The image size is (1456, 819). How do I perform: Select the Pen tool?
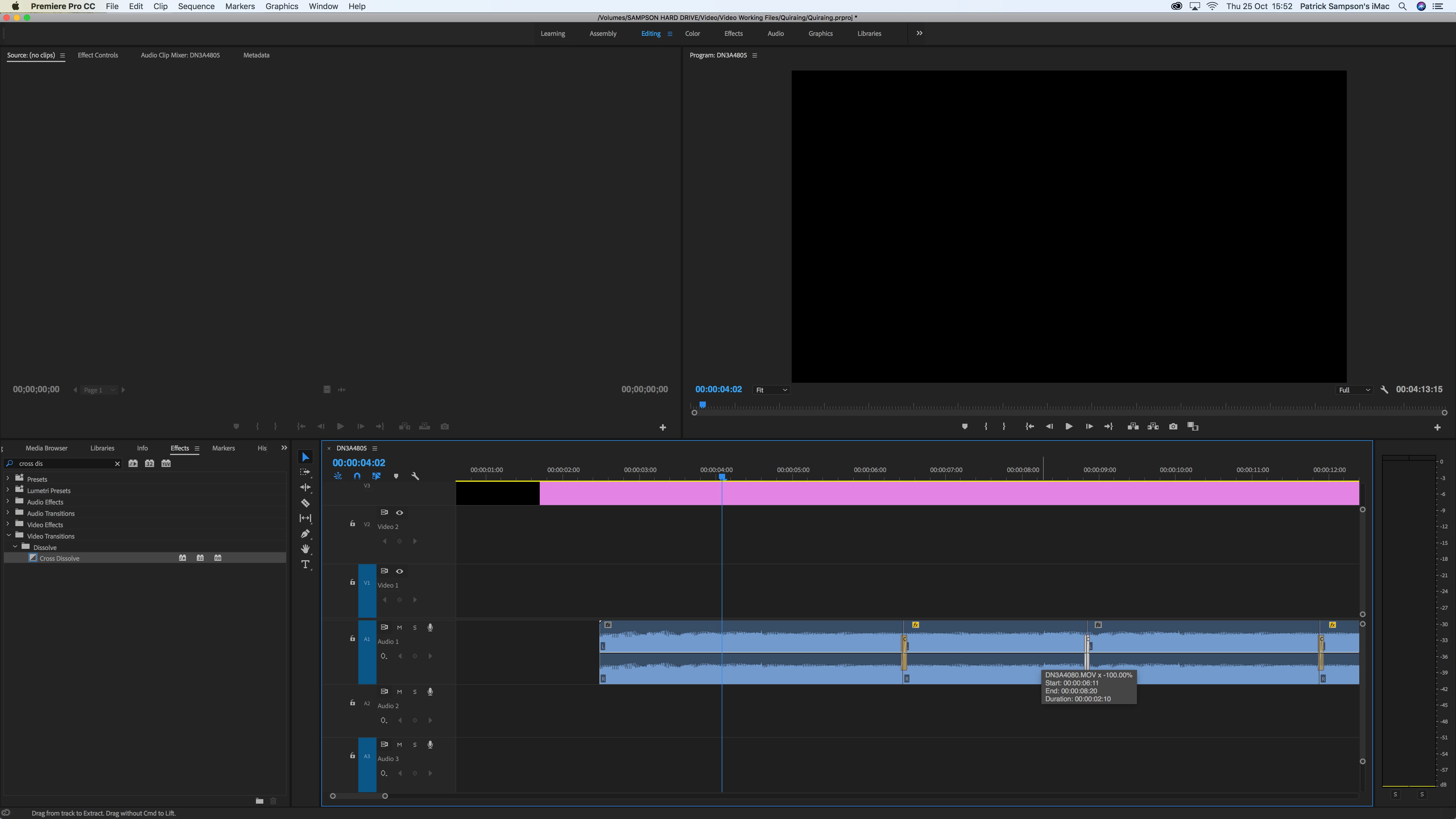point(305,533)
